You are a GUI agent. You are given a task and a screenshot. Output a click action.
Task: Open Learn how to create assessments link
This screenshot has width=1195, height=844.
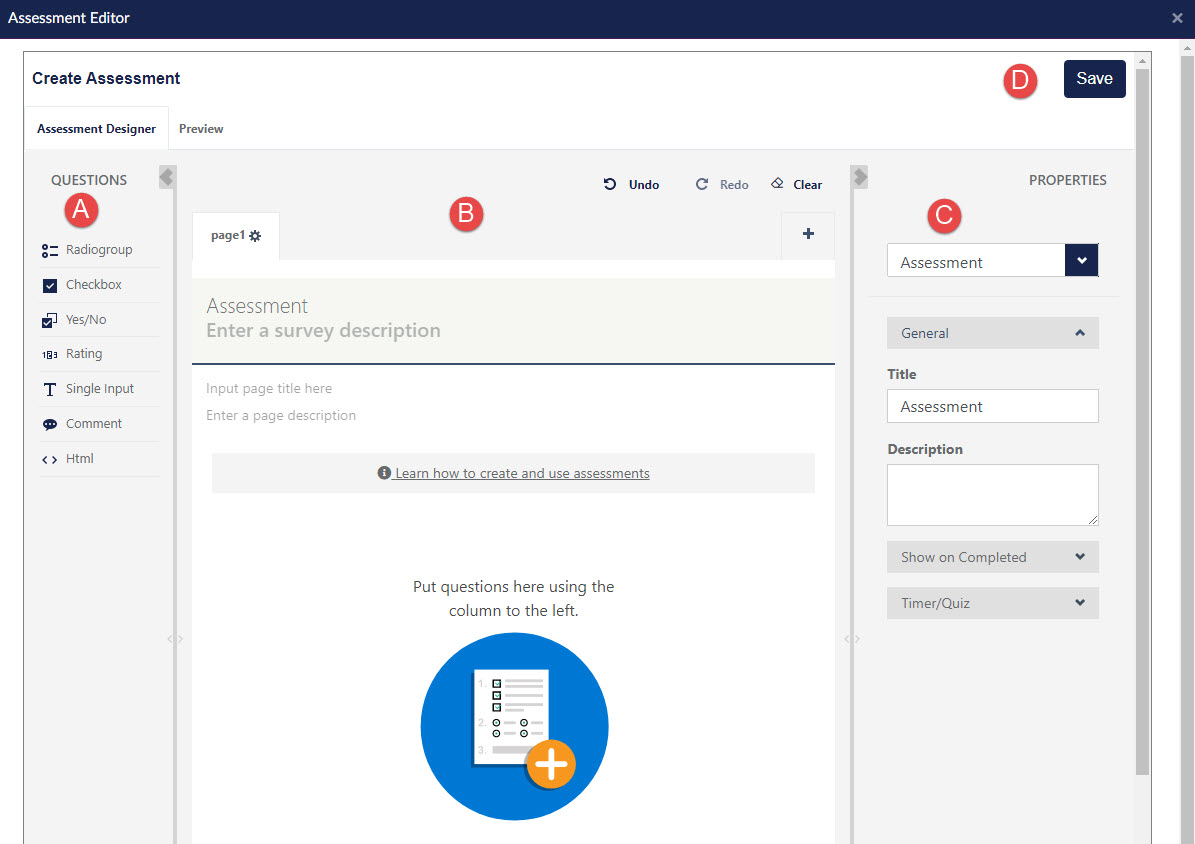521,473
